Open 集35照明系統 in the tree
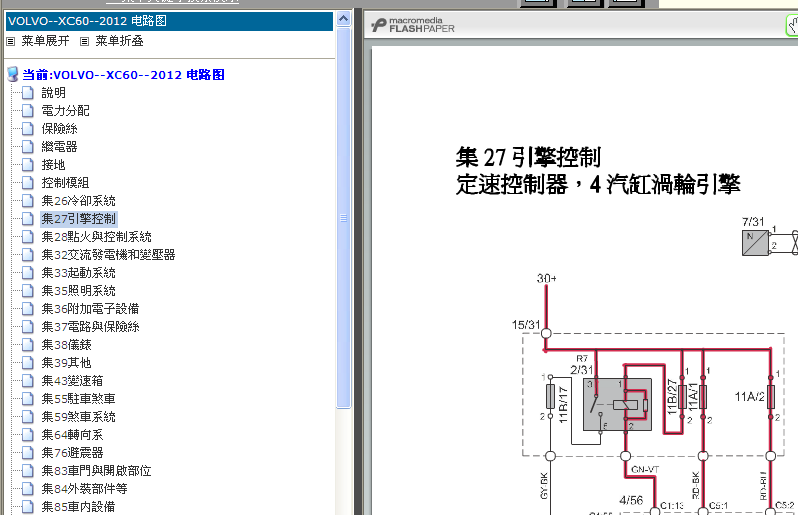Viewport: 798px width, 515px height. (78, 291)
